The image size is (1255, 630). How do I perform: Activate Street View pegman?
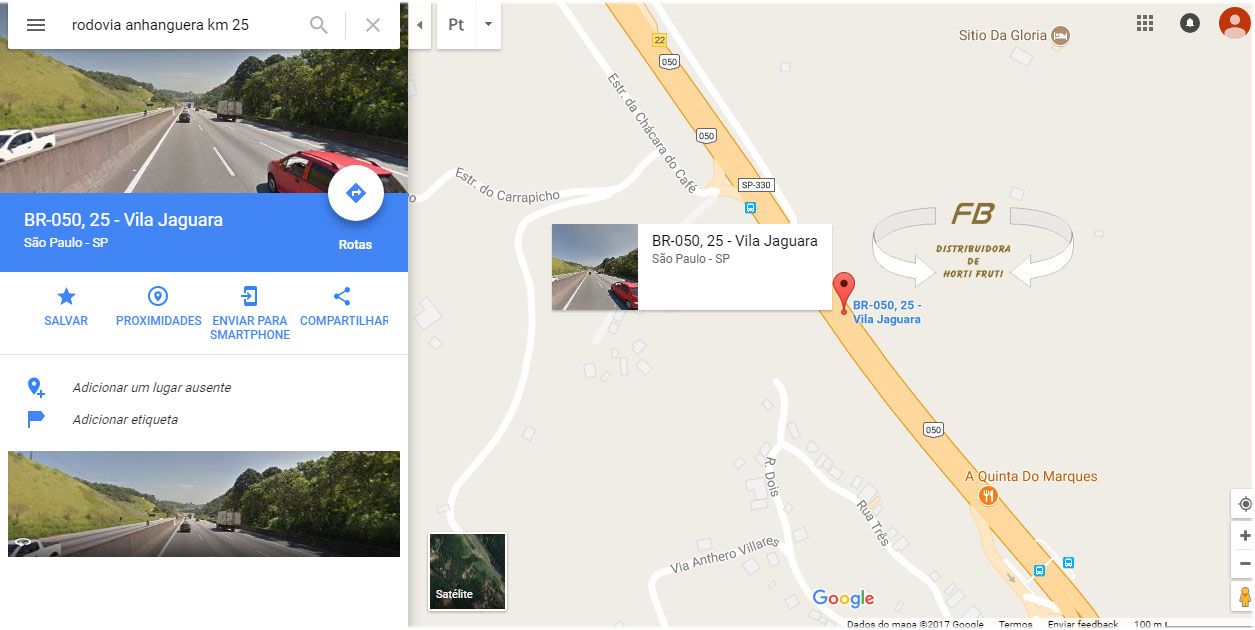pyautogui.click(x=1244, y=597)
